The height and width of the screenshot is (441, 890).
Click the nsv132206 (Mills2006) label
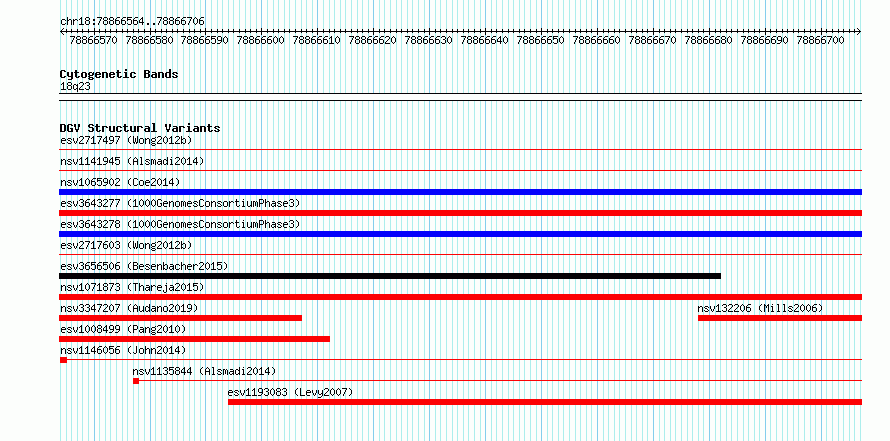coord(760,308)
